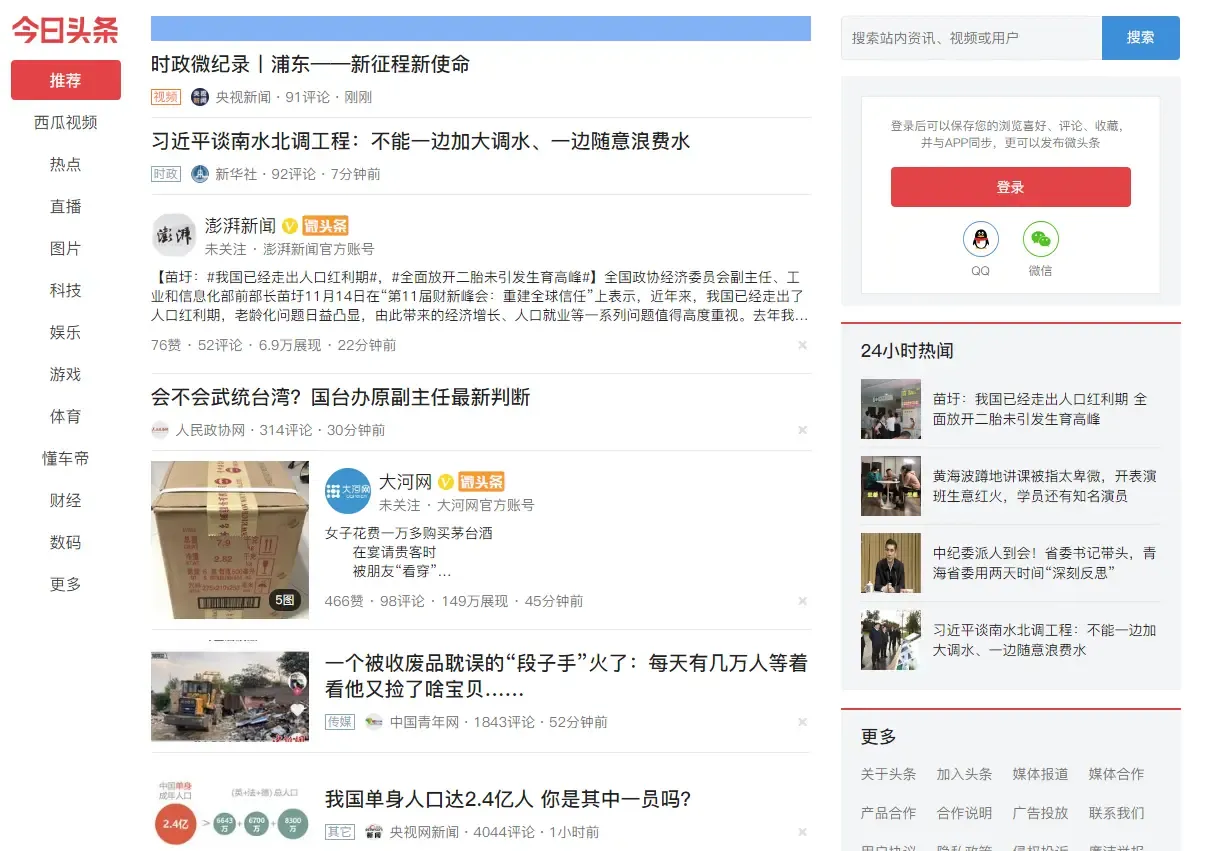Toggle follow (未关注) for 澎湃新闻
The image size is (1223, 851).
click(x=225, y=250)
